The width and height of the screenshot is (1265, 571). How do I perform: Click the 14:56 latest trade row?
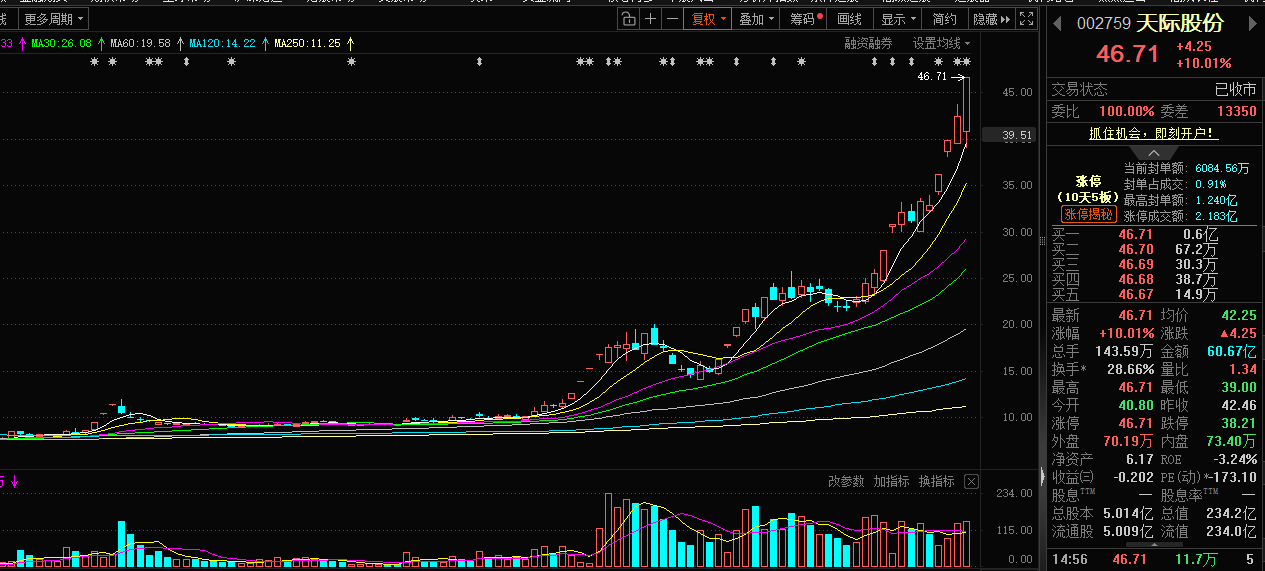(x=1153, y=559)
